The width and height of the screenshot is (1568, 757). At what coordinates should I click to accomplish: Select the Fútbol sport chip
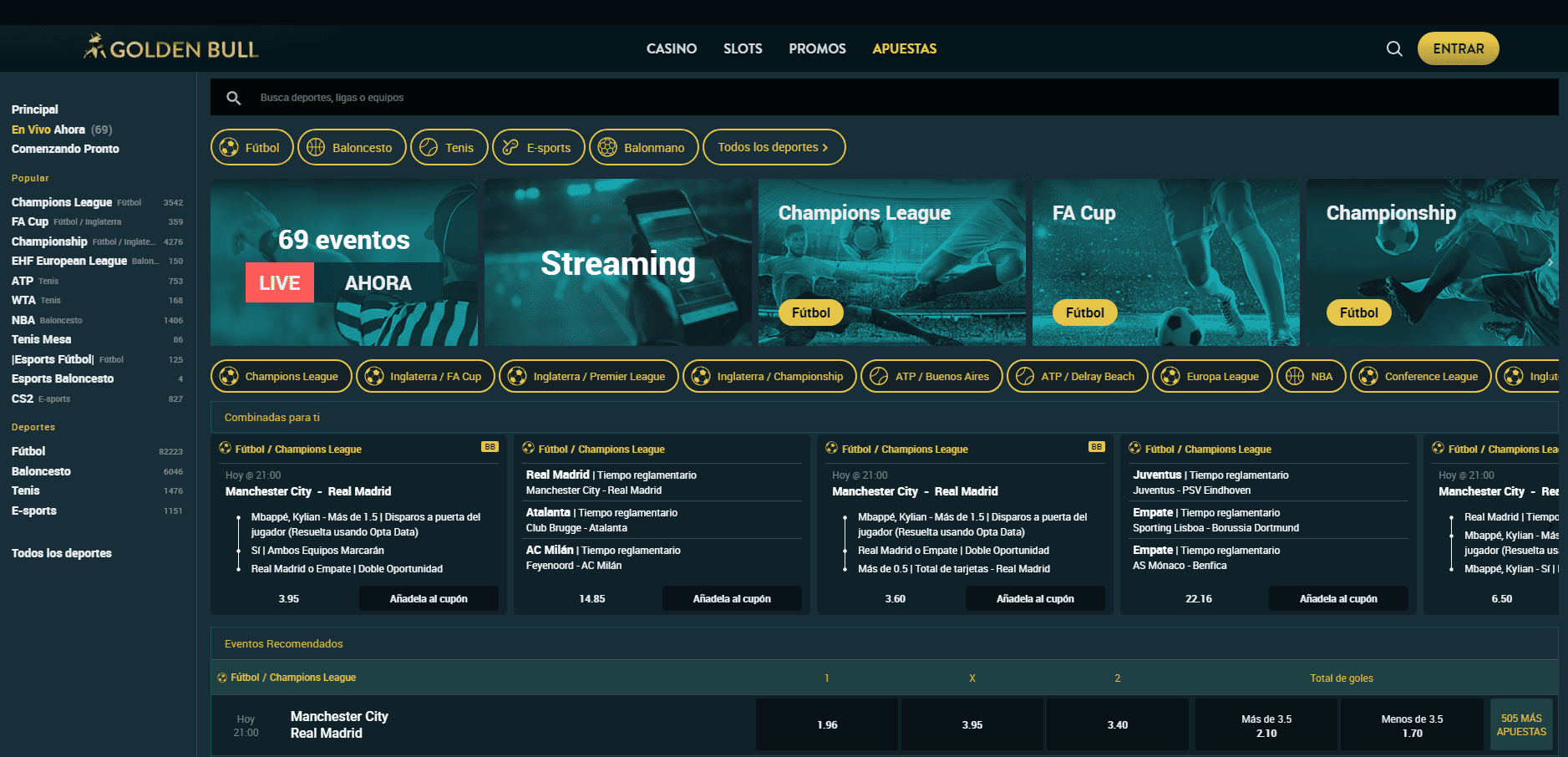[251, 147]
